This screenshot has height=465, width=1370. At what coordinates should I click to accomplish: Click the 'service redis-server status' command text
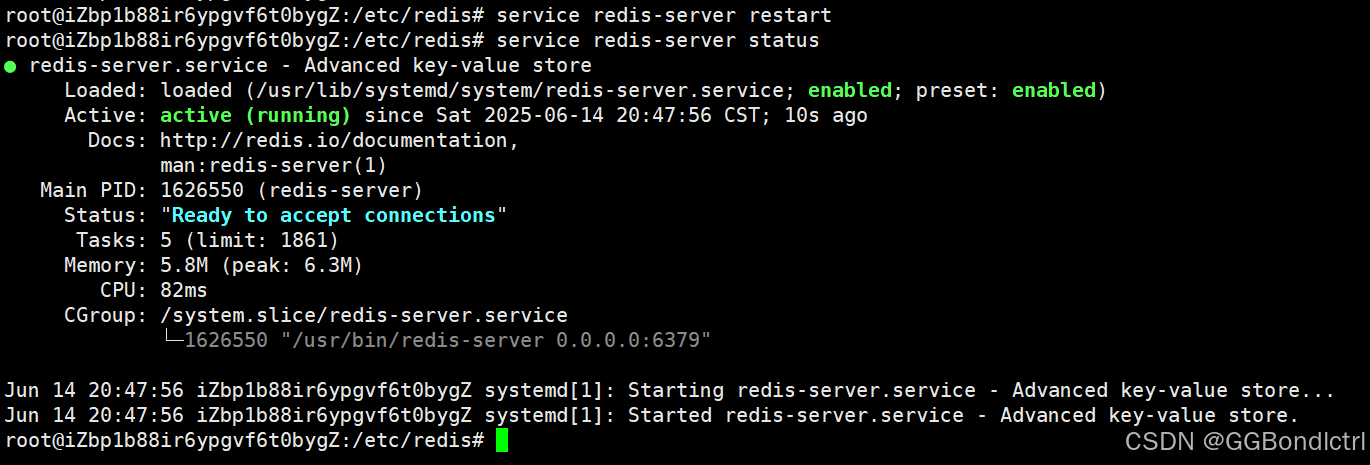[658, 41]
